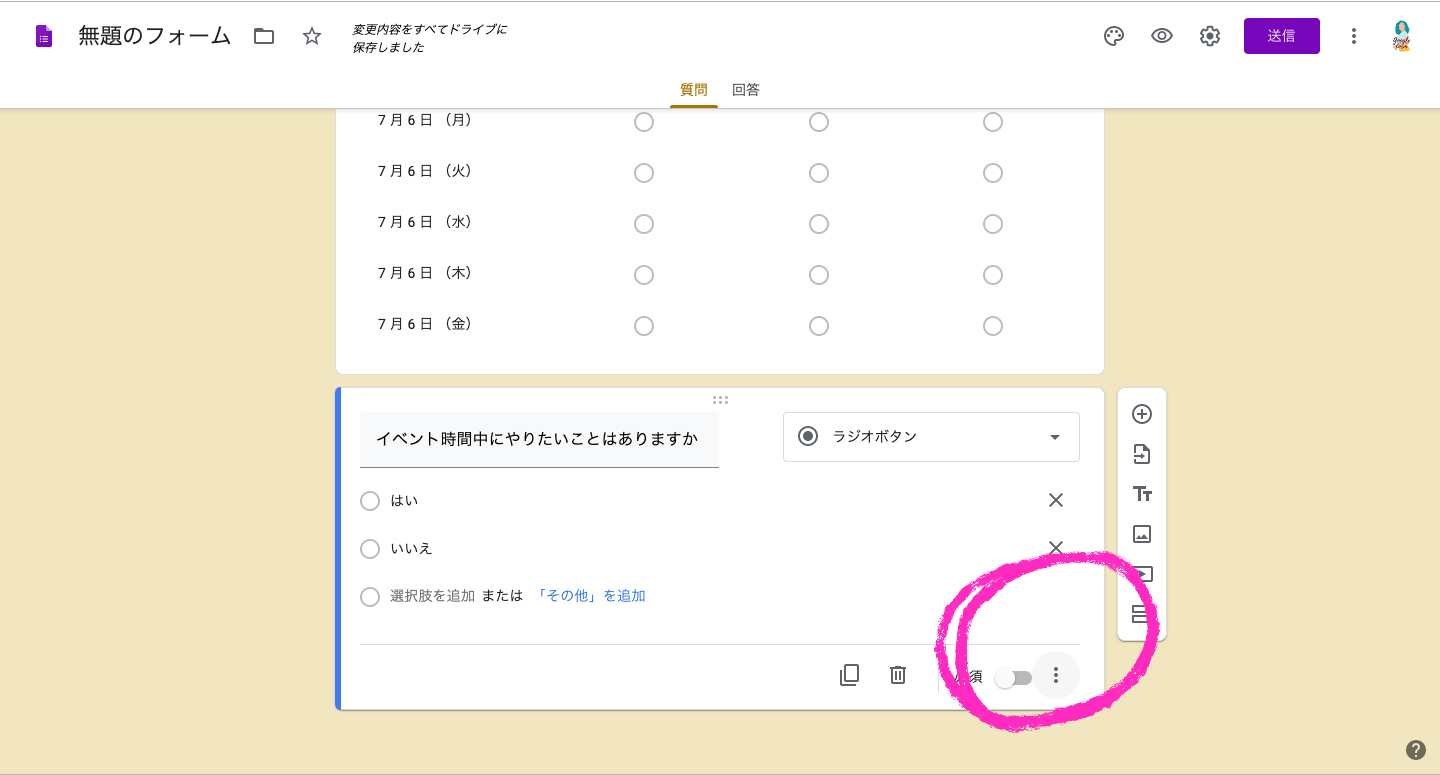1440x775 pixels.
Task: Star the form with star icon
Action: [x=312, y=36]
